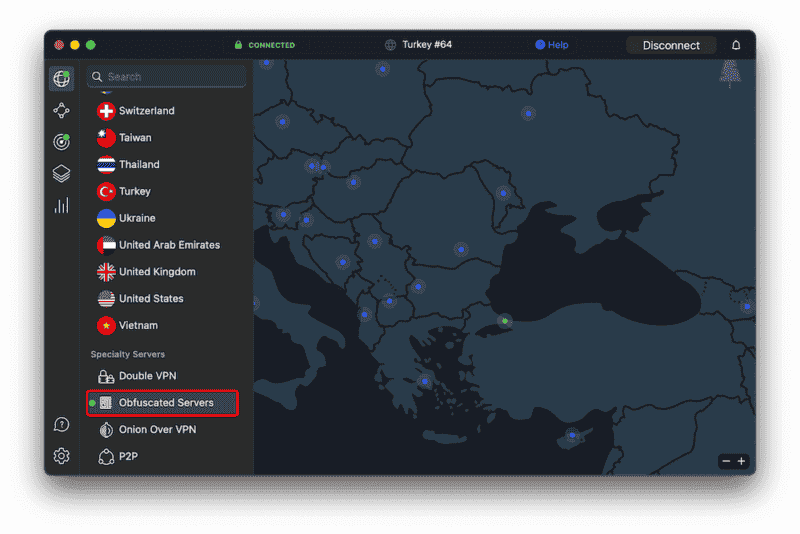Click the Christmas tree icon on map
The width and height of the screenshot is (800, 534).
(x=730, y=73)
